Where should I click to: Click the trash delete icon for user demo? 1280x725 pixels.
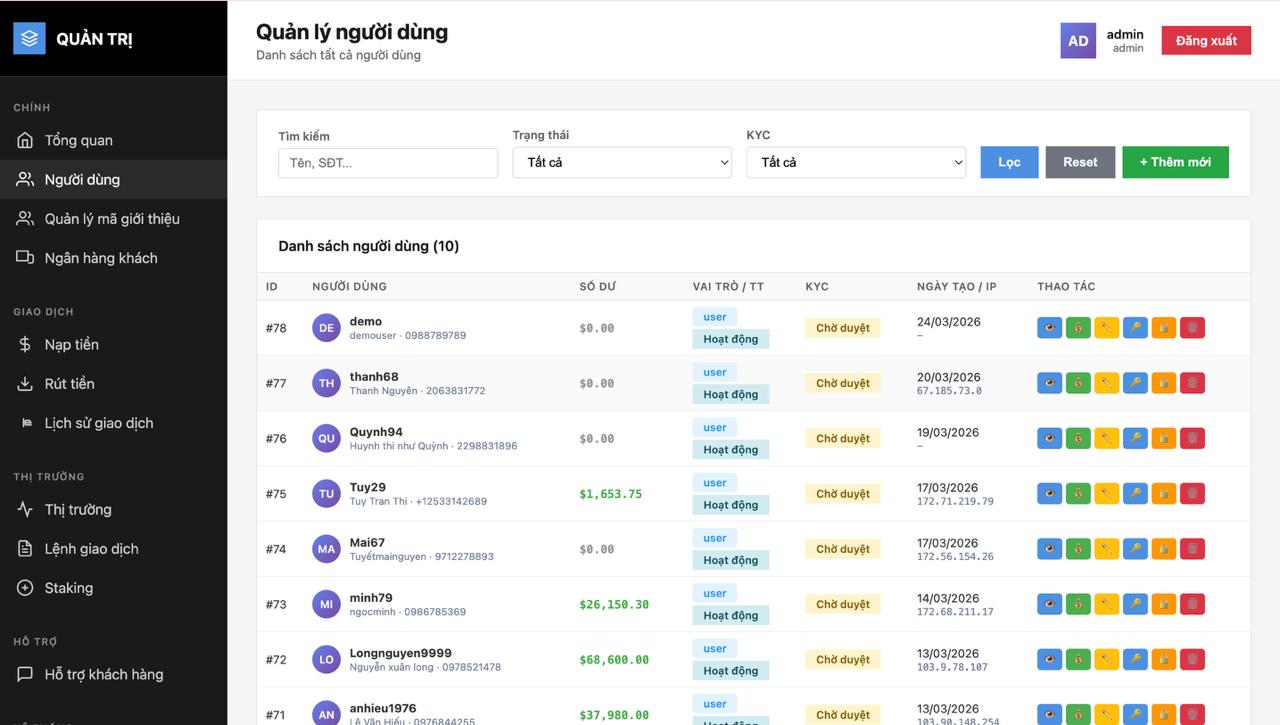click(x=1192, y=328)
